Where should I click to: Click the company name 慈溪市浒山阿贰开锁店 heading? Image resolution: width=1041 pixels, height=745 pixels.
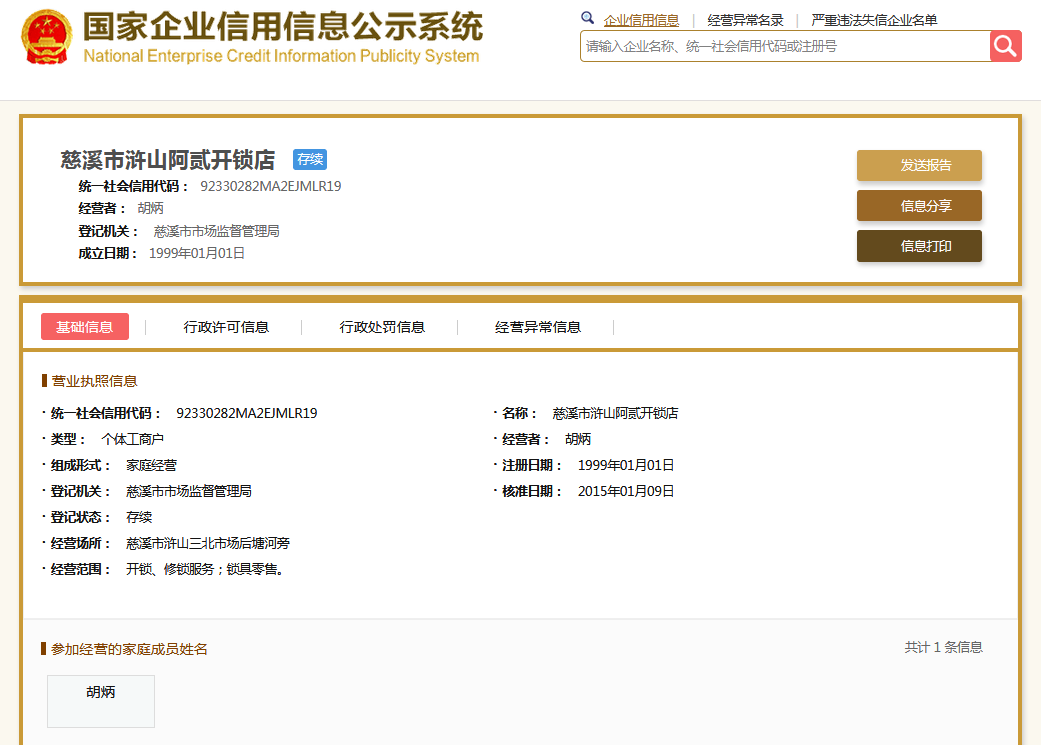[168, 160]
